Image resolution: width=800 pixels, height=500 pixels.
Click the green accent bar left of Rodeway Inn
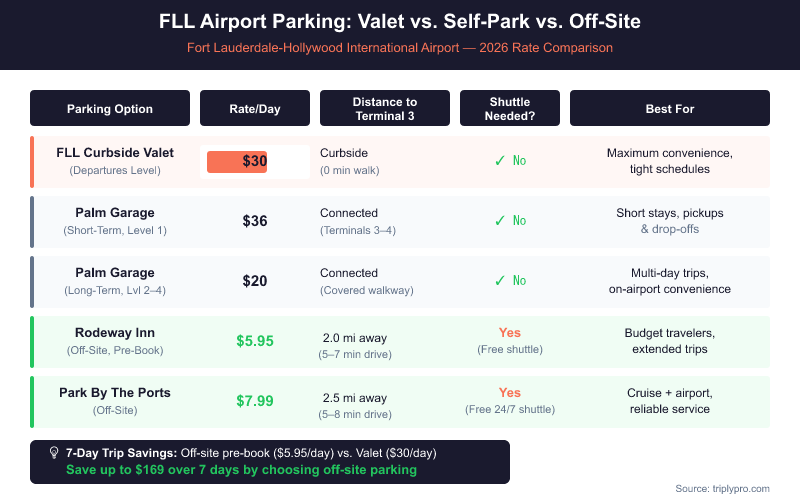pyautogui.click(x=32, y=341)
